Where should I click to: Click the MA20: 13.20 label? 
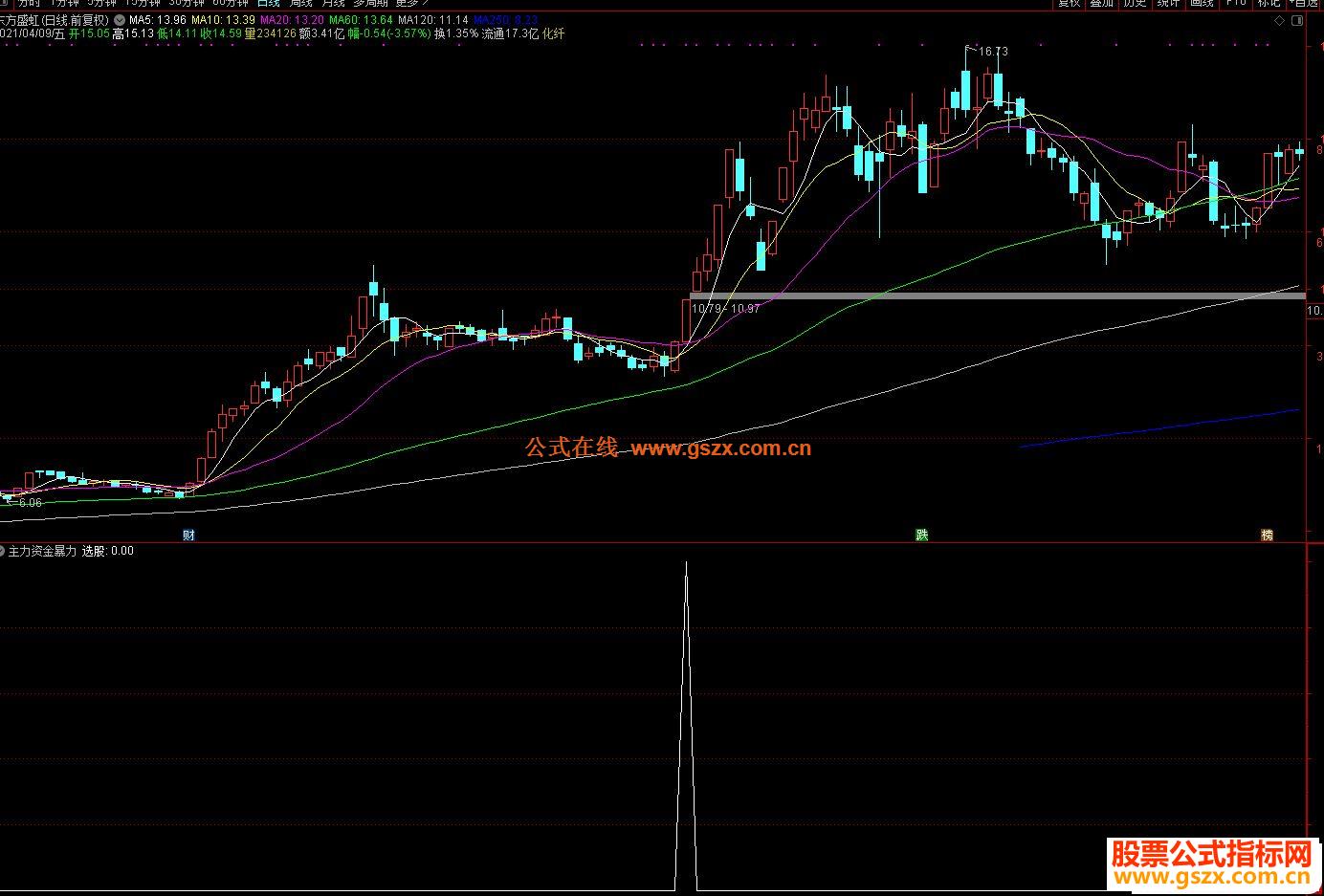(x=291, y=19)
